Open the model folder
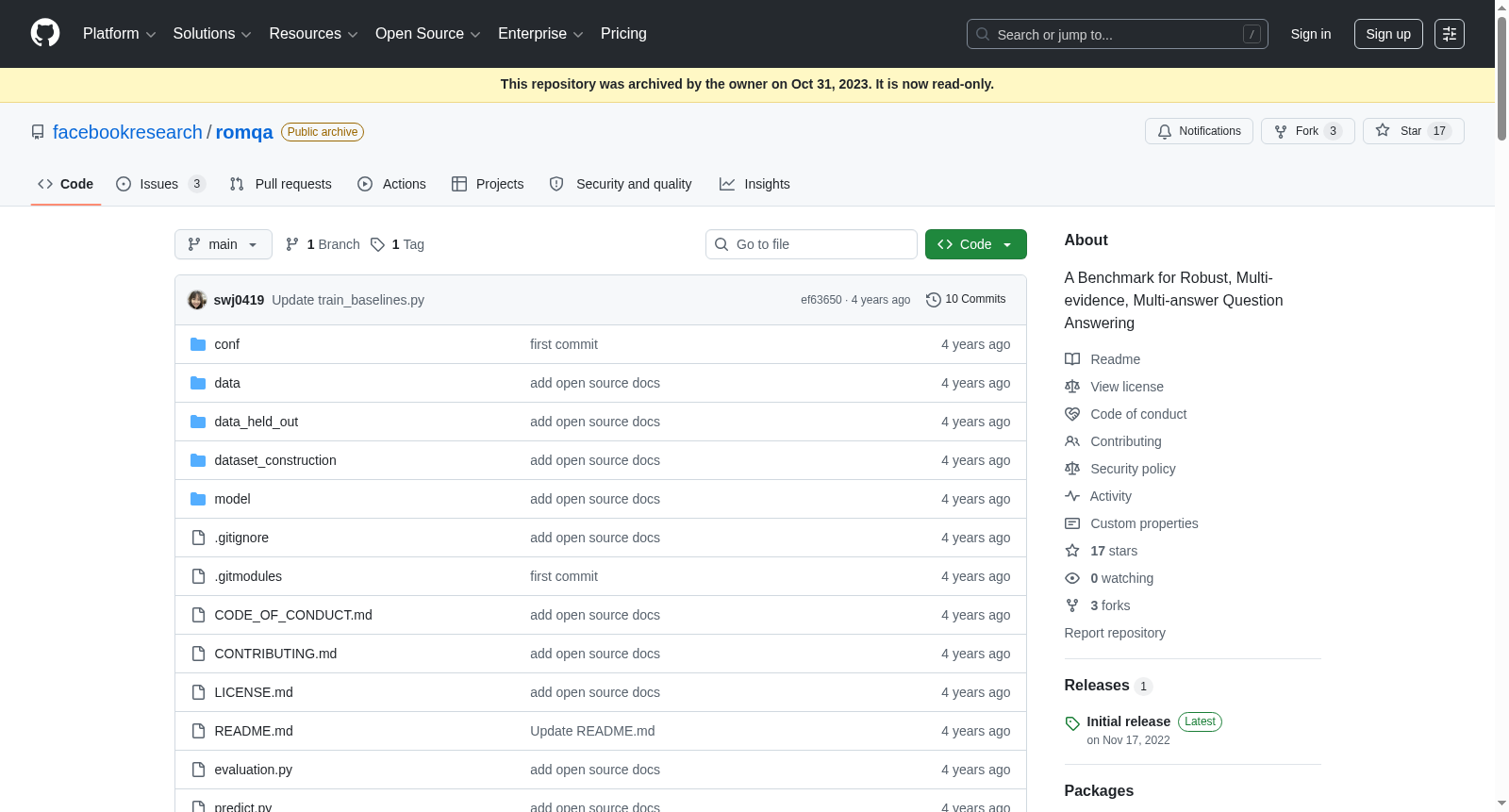 pyautogui.click(x=233, y=499)
